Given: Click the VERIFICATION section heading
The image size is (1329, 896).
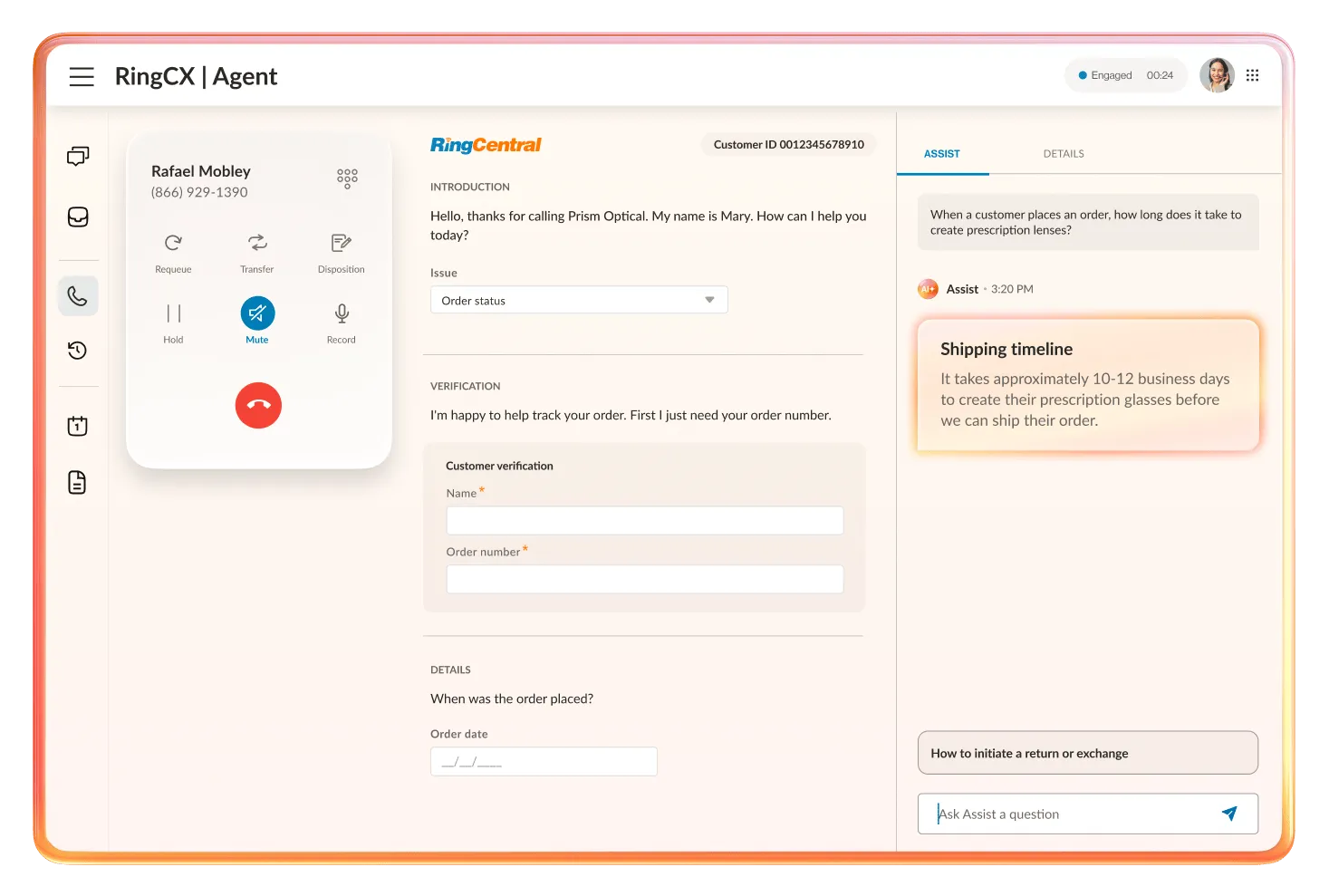Looking at the screenshot, I should (x=466, y=386).
